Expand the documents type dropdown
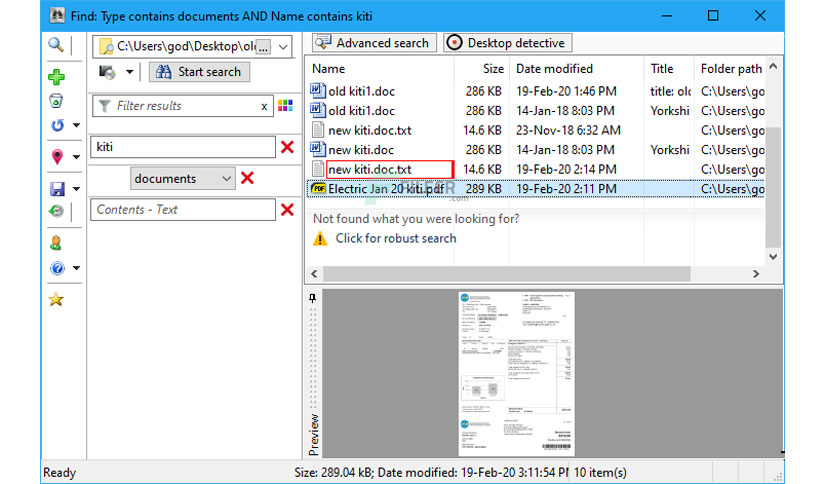This screenshot has height=484, width=836. pos(227,179)
